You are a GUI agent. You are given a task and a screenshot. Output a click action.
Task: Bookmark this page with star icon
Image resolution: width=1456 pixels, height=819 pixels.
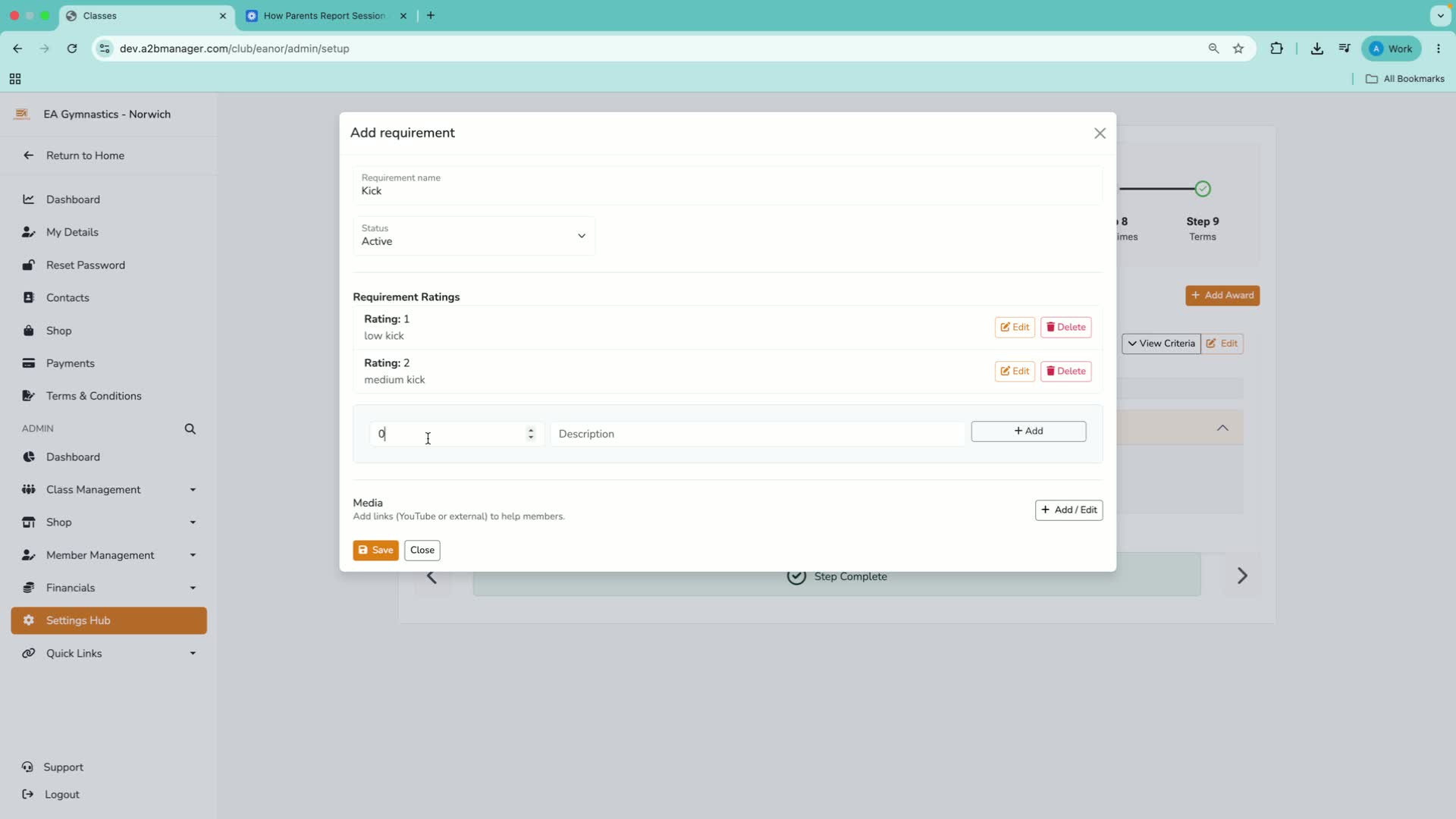click(1238, 49)
